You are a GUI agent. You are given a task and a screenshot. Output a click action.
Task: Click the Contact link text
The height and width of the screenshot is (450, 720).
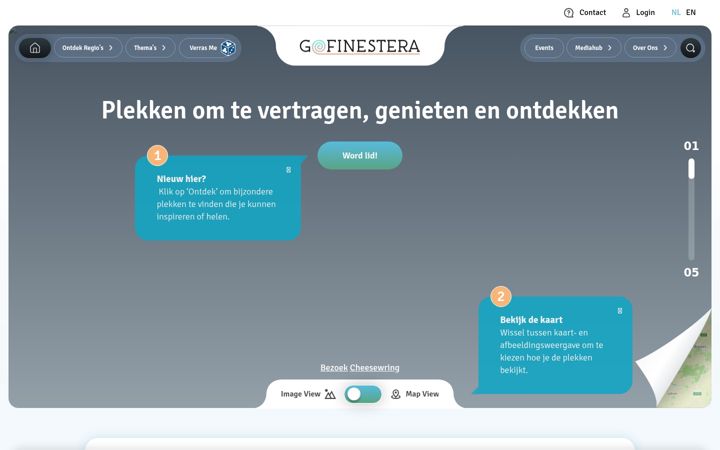click(592, 12)
